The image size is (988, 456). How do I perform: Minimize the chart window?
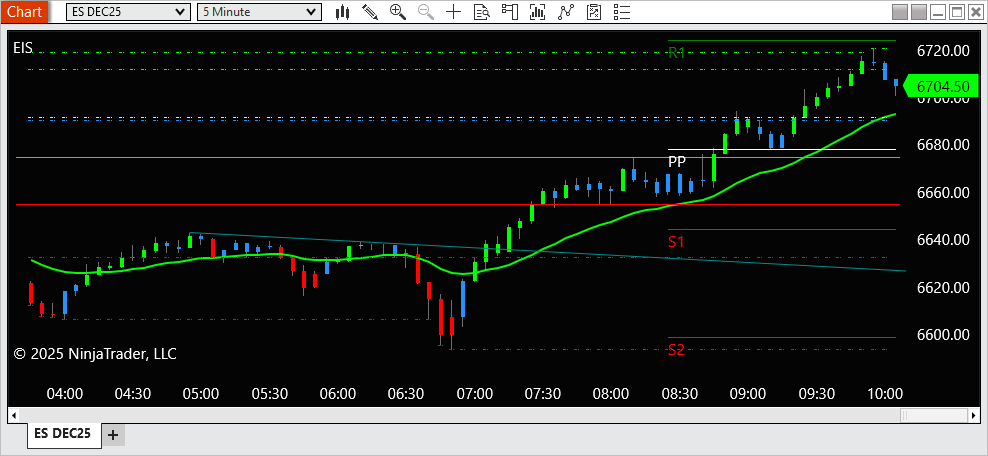point(938,11)
